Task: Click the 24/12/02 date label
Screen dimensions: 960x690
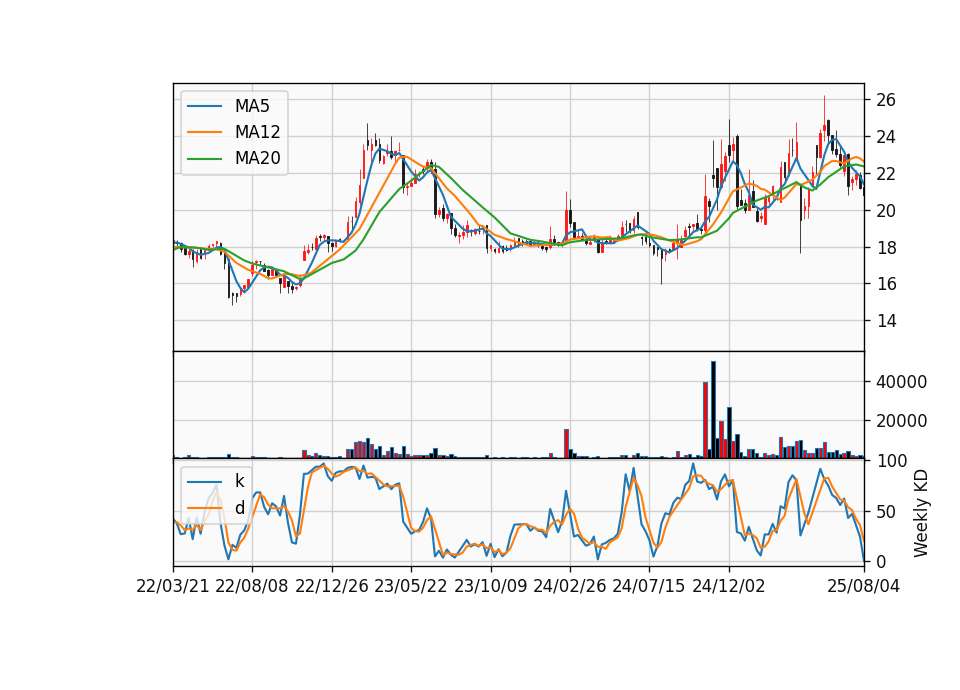Action: click(x=729, y=586)
